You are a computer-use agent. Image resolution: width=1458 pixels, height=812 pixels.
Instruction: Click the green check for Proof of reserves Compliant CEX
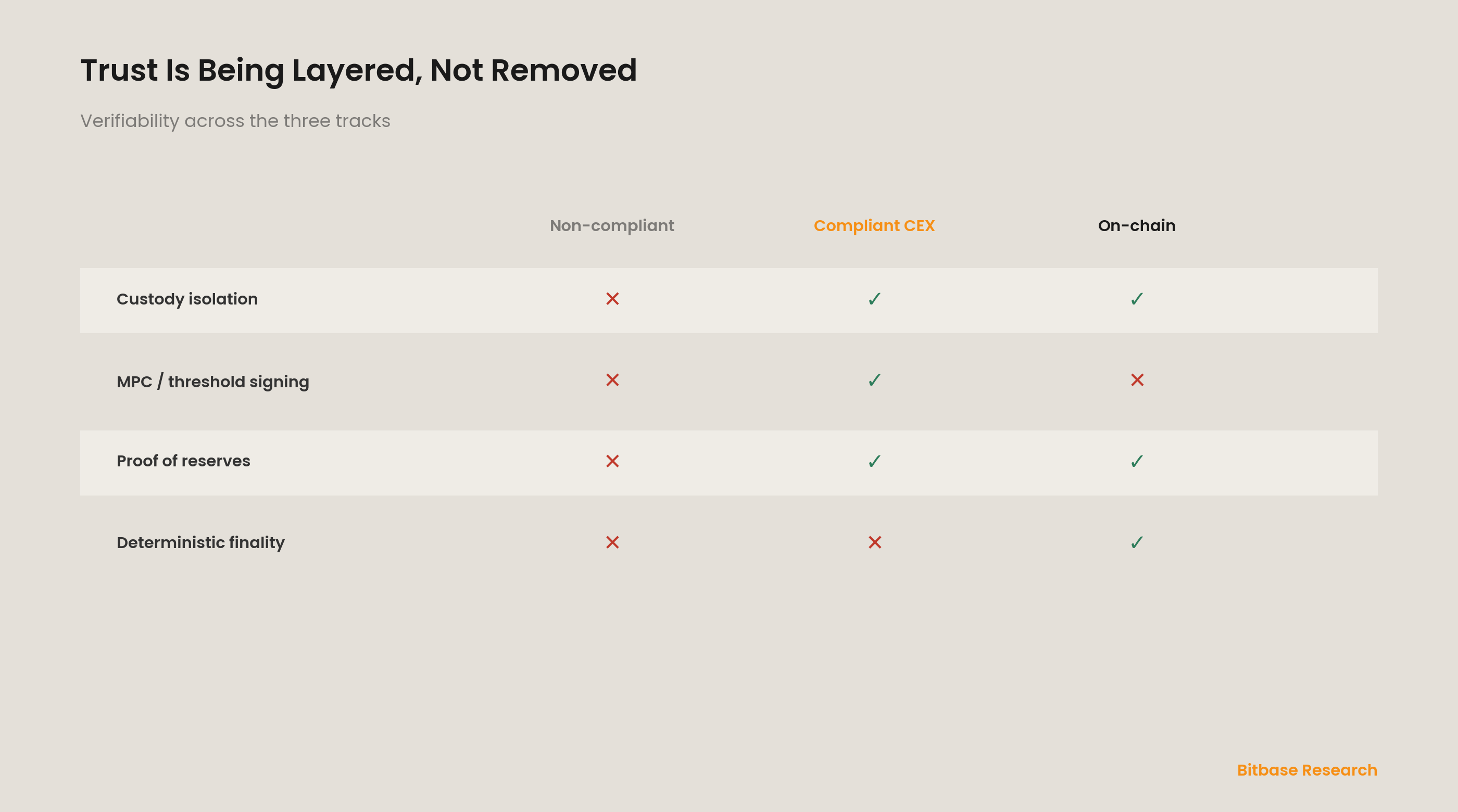[874, 461]
